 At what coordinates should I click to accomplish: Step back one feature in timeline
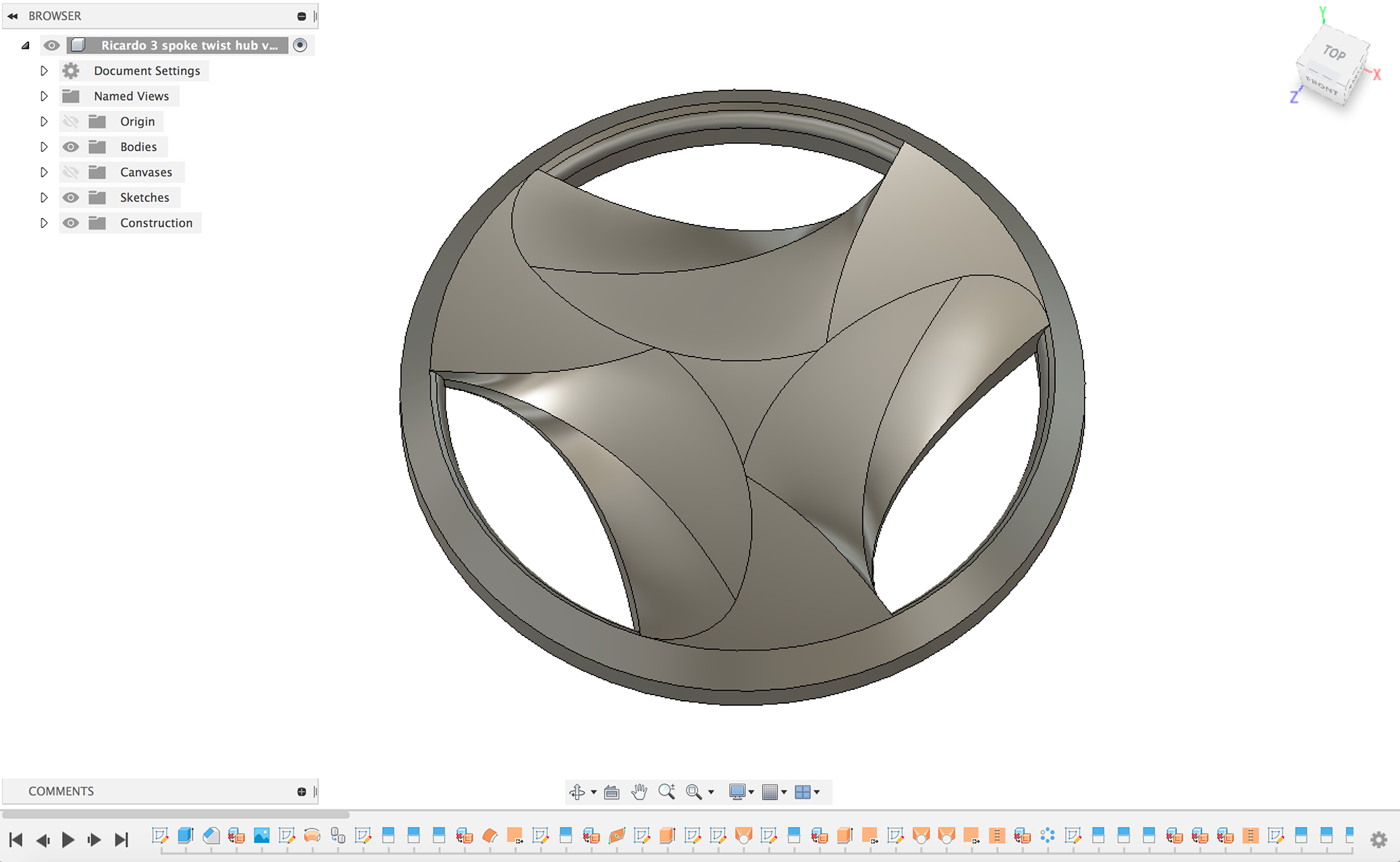click(42, 840)
